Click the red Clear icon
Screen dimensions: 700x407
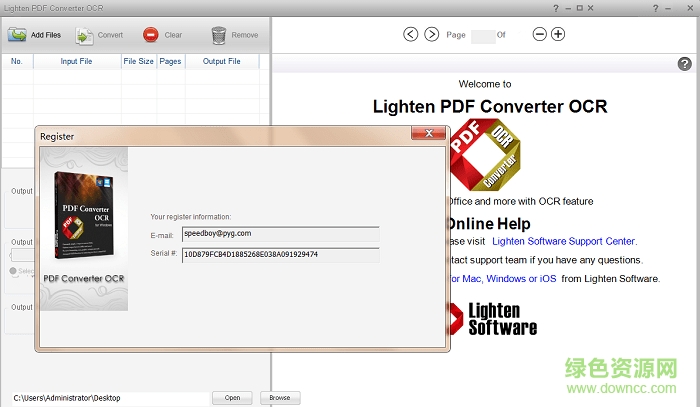coord(151,35)
